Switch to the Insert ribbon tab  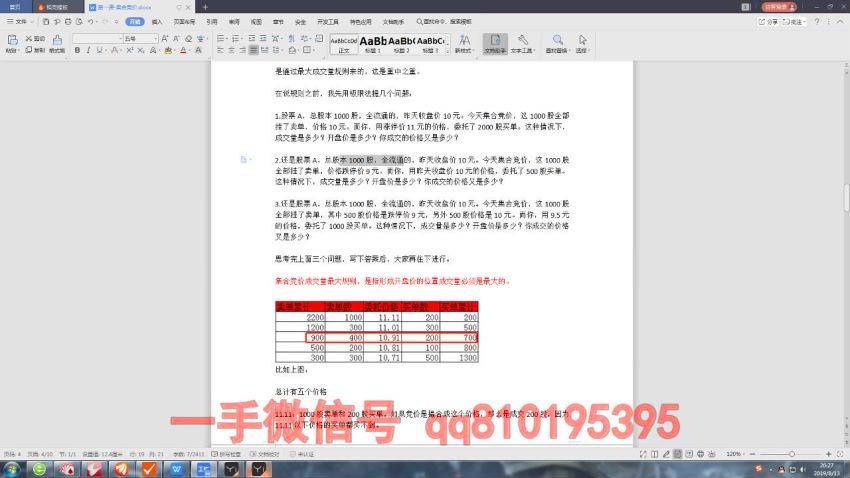click(x=157, y=20)
